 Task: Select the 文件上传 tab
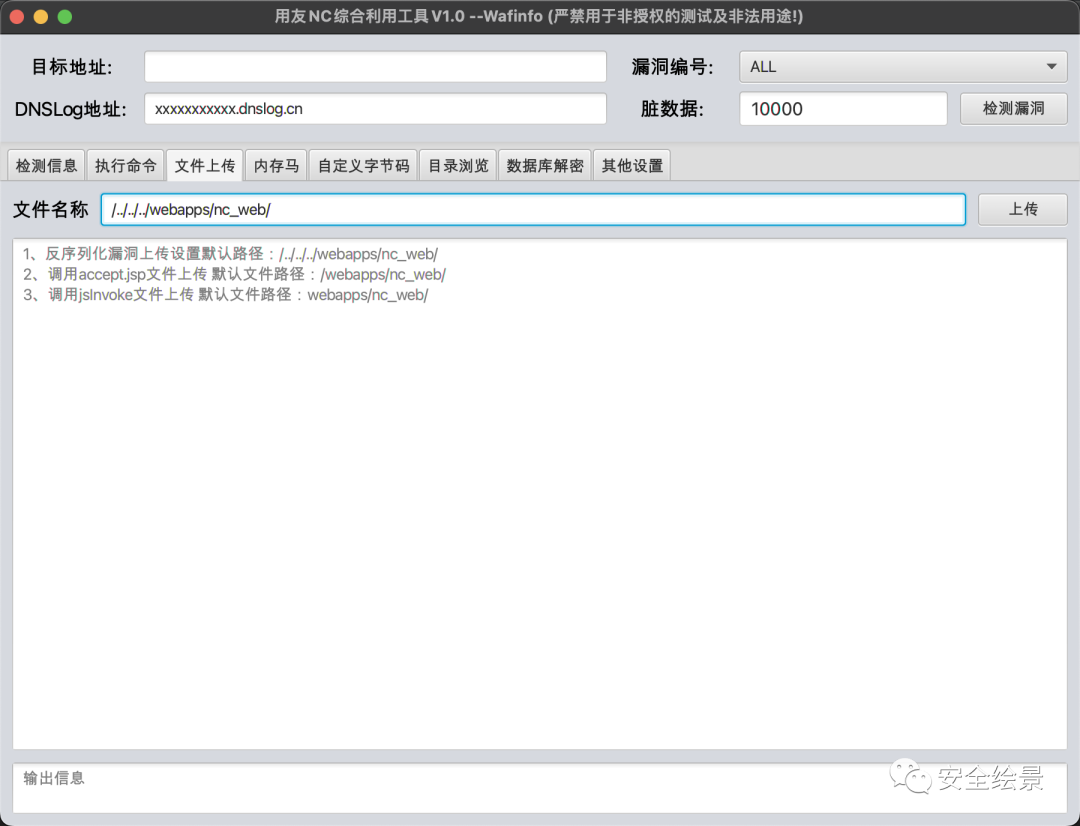coord(205,165)
